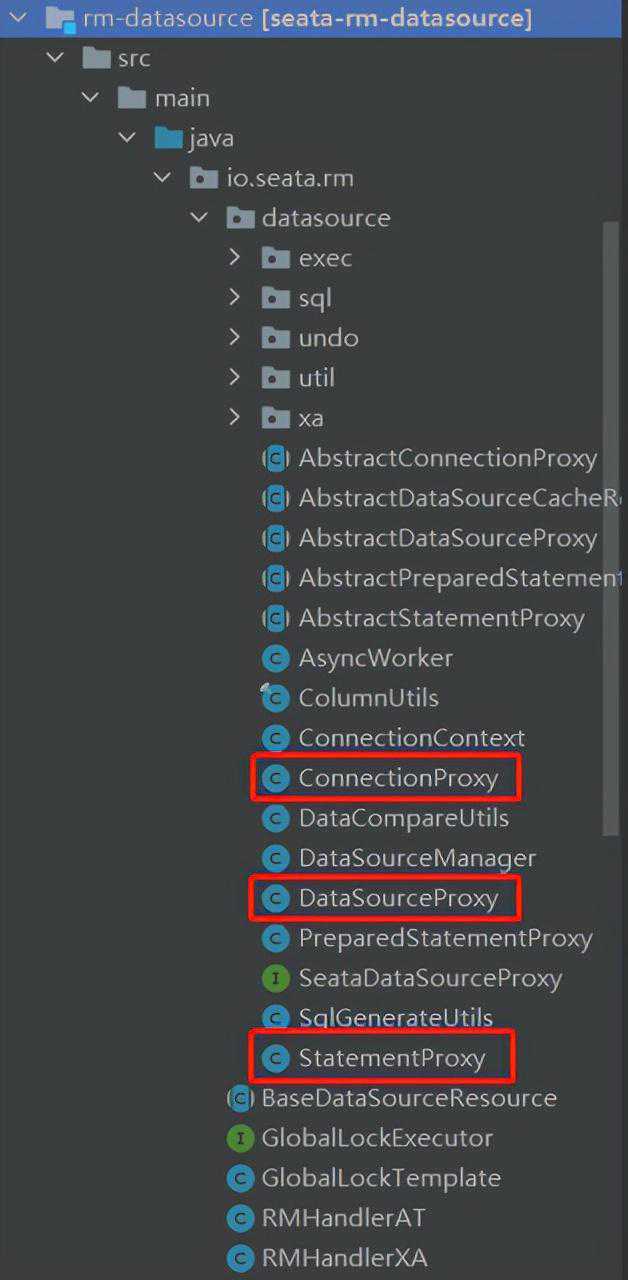
Task: Select PreparedStatementProxy in the tree
Action: pos(445,938)
